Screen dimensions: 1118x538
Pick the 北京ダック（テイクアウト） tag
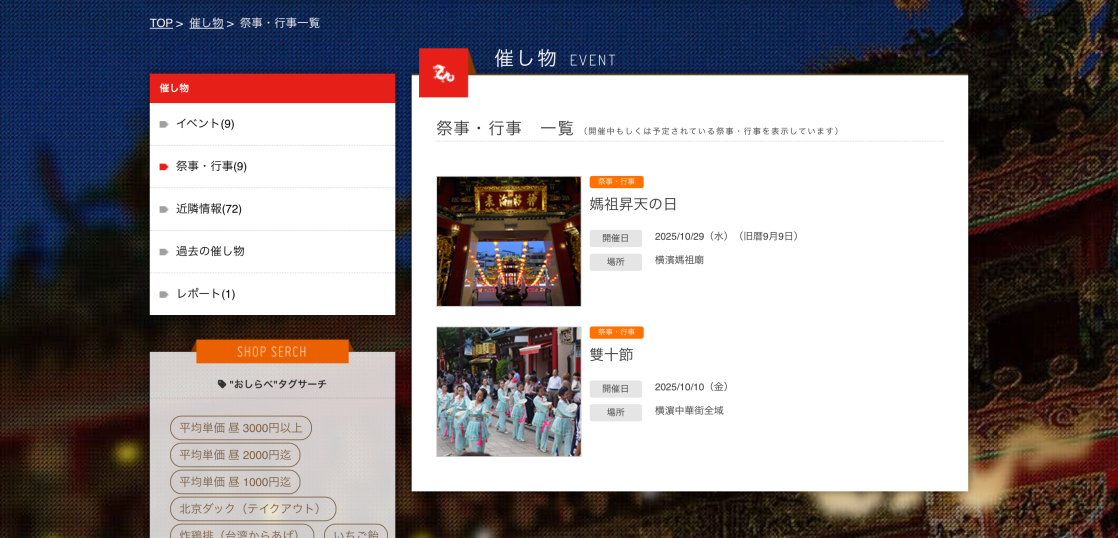coord(252,509)
